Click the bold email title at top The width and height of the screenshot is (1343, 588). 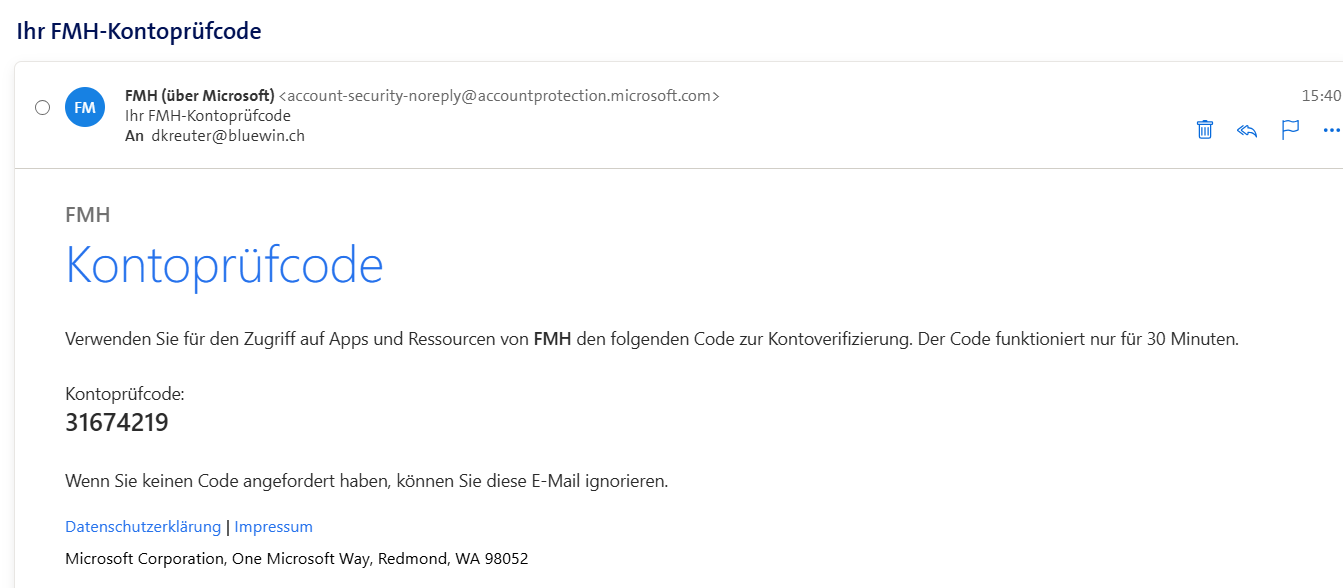pos(139,31)
